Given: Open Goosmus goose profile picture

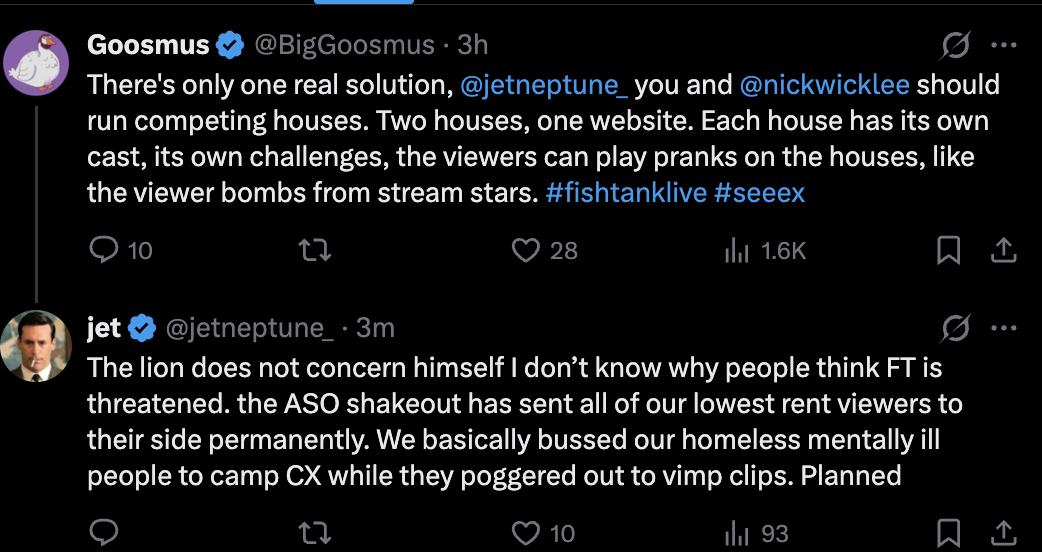Looking at the screenshot, I should point(37,63).
